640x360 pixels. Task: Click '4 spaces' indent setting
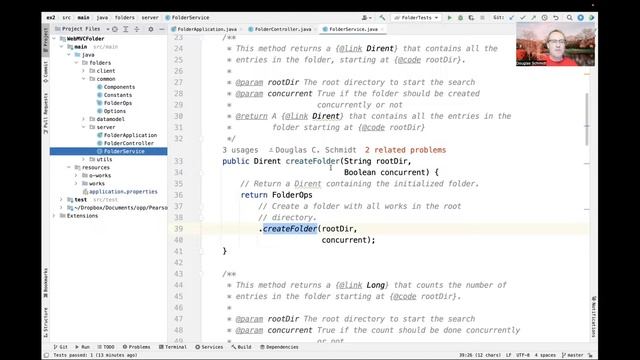[545, 355]
